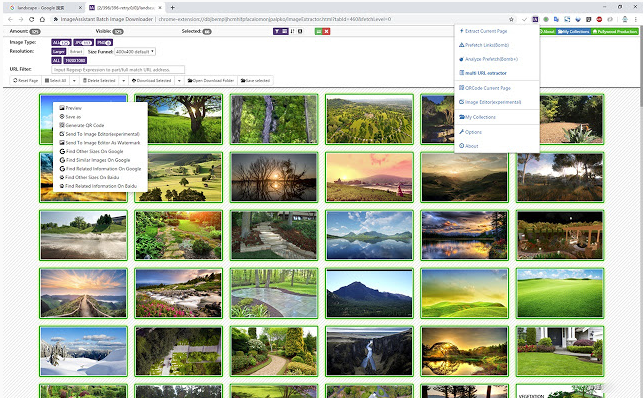Open the Chrome three-dot menu
The image size is (643, 398).
coord(636,19)
